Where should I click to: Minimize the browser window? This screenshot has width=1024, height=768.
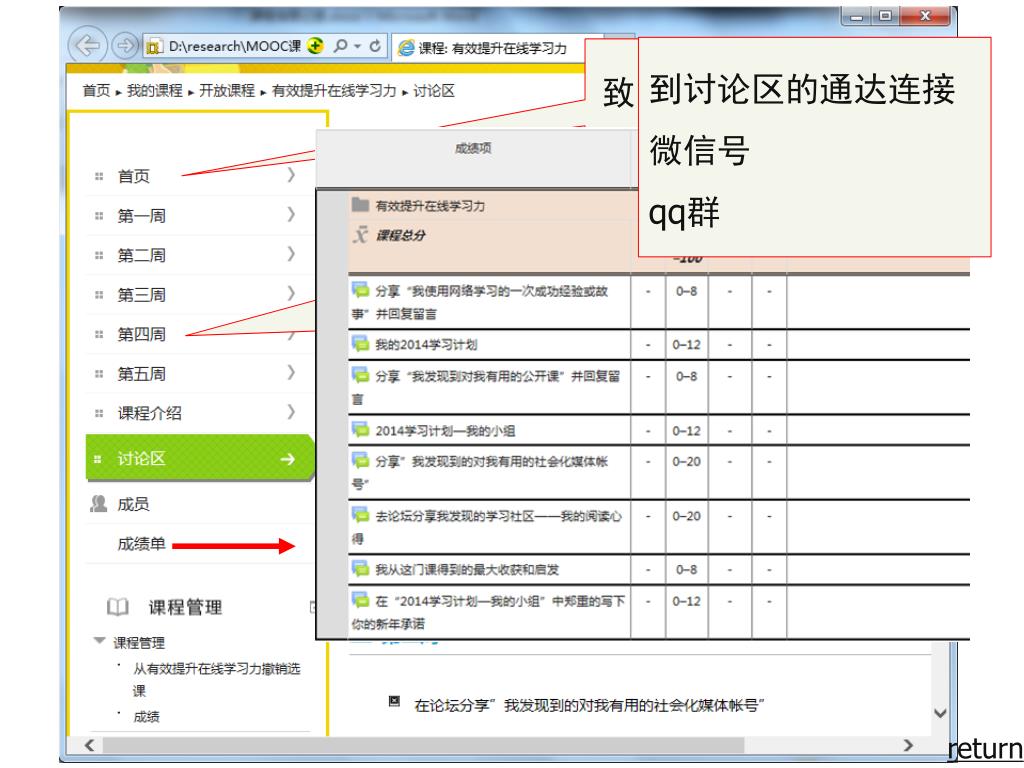(856, 17)
